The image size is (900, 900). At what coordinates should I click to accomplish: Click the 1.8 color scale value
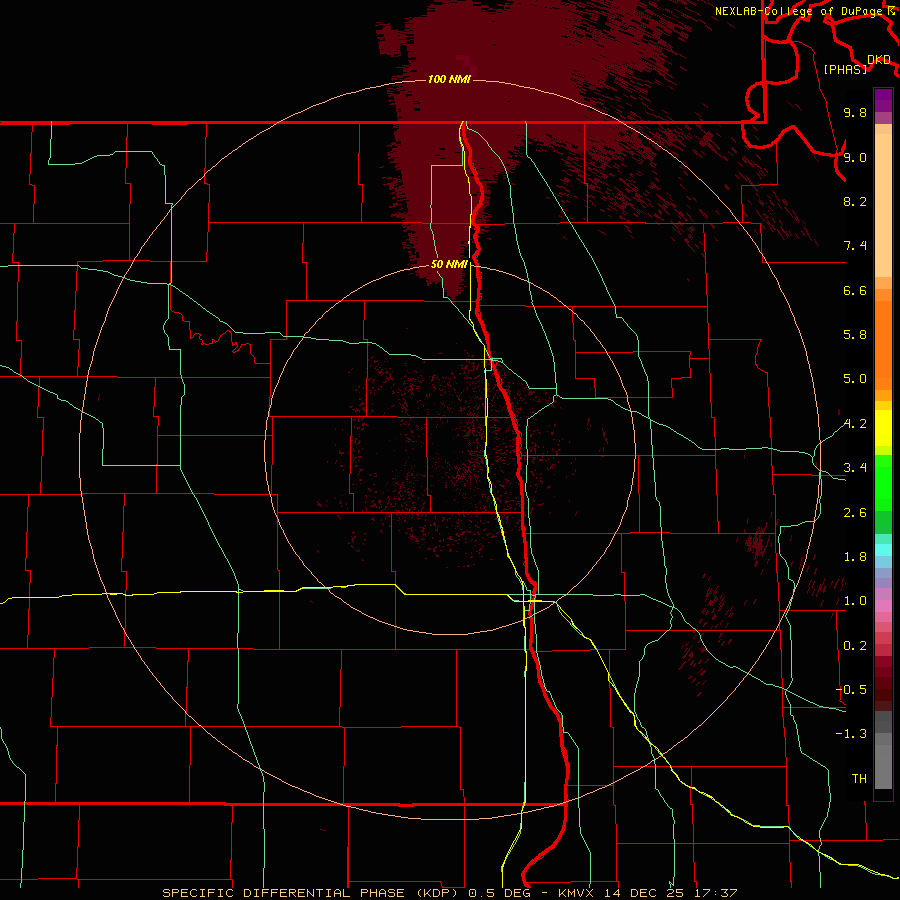pyautogui.click(x=855, y=557)
